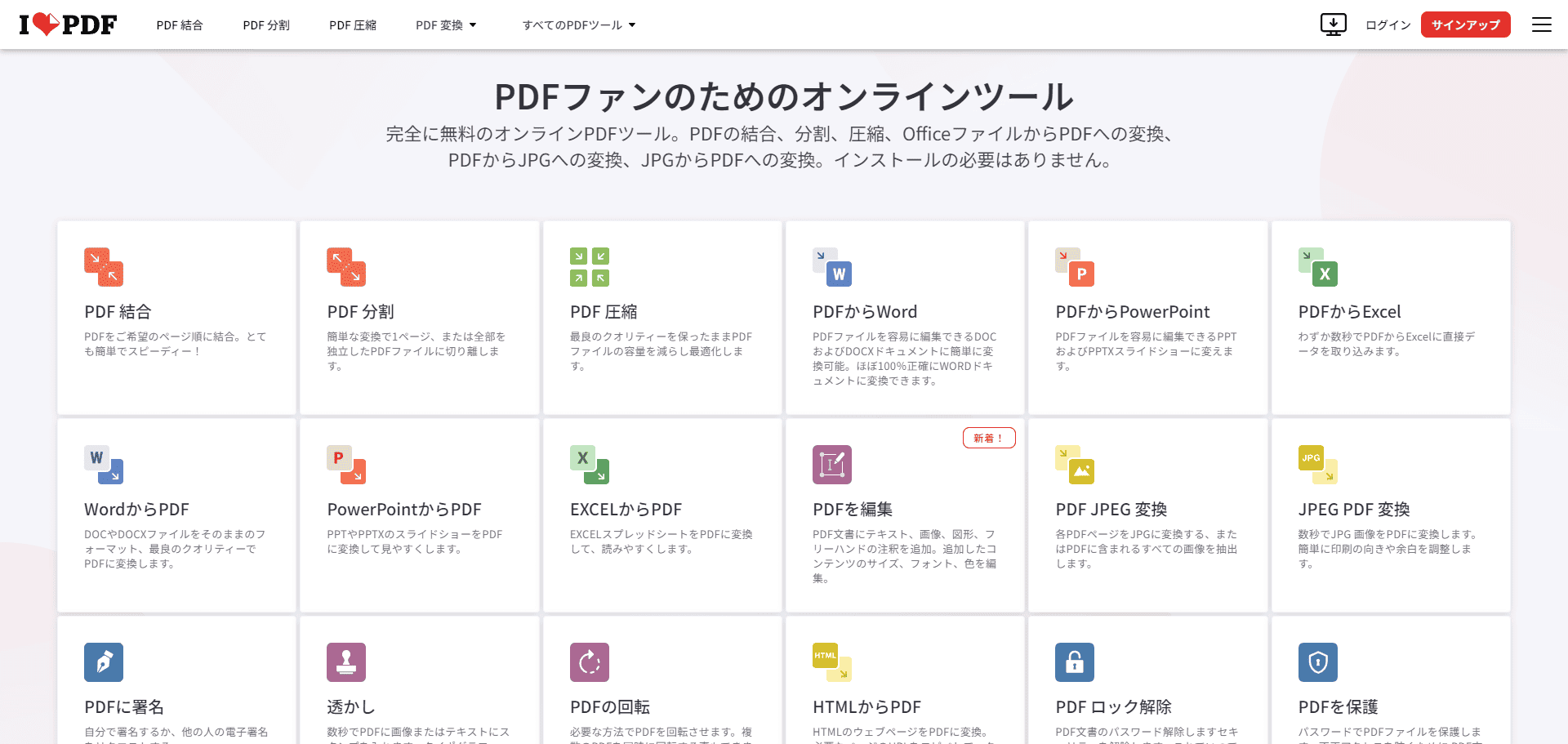Viewport: 1568px width, 744px height.
Task: Open the 透かし watermark stamp icon
Action: coord(346,662)
